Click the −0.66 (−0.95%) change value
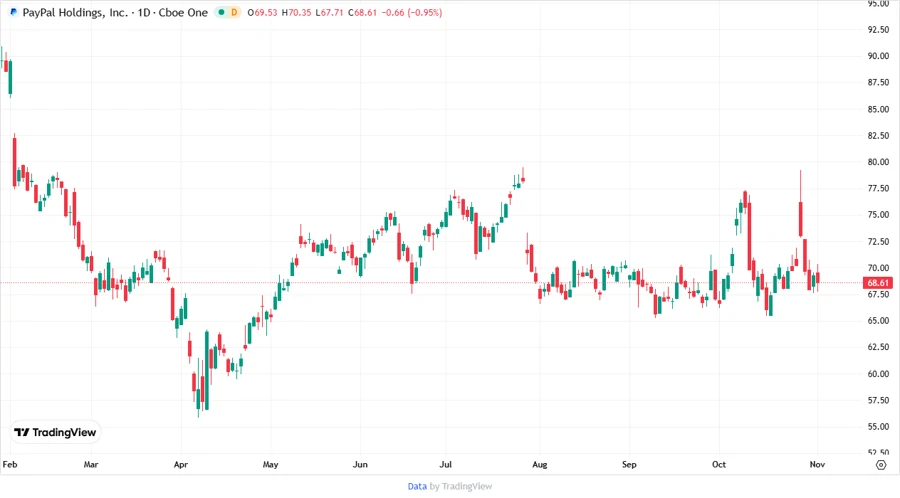This screenshot has width=900, height=498. point(412,13)
